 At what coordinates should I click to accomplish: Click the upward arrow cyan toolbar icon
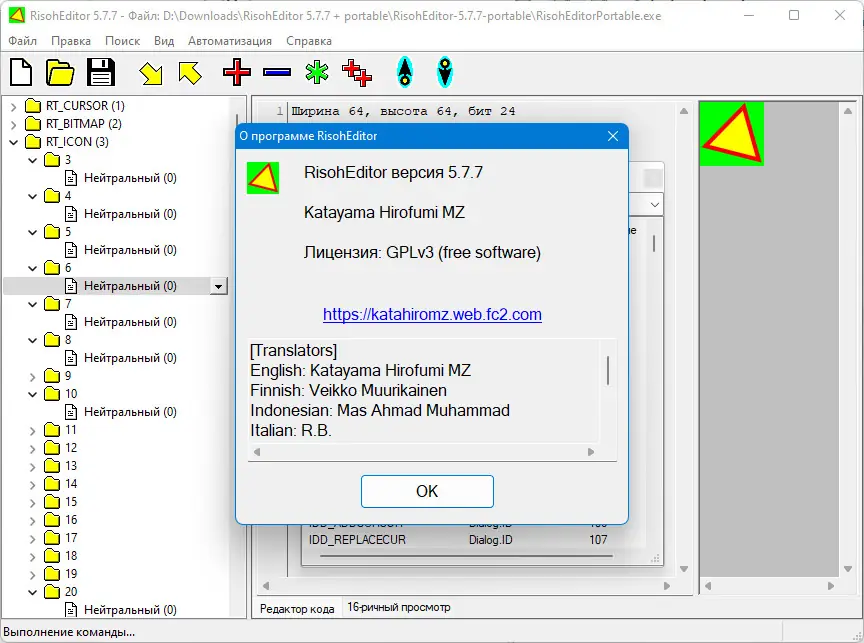[405, 72]
